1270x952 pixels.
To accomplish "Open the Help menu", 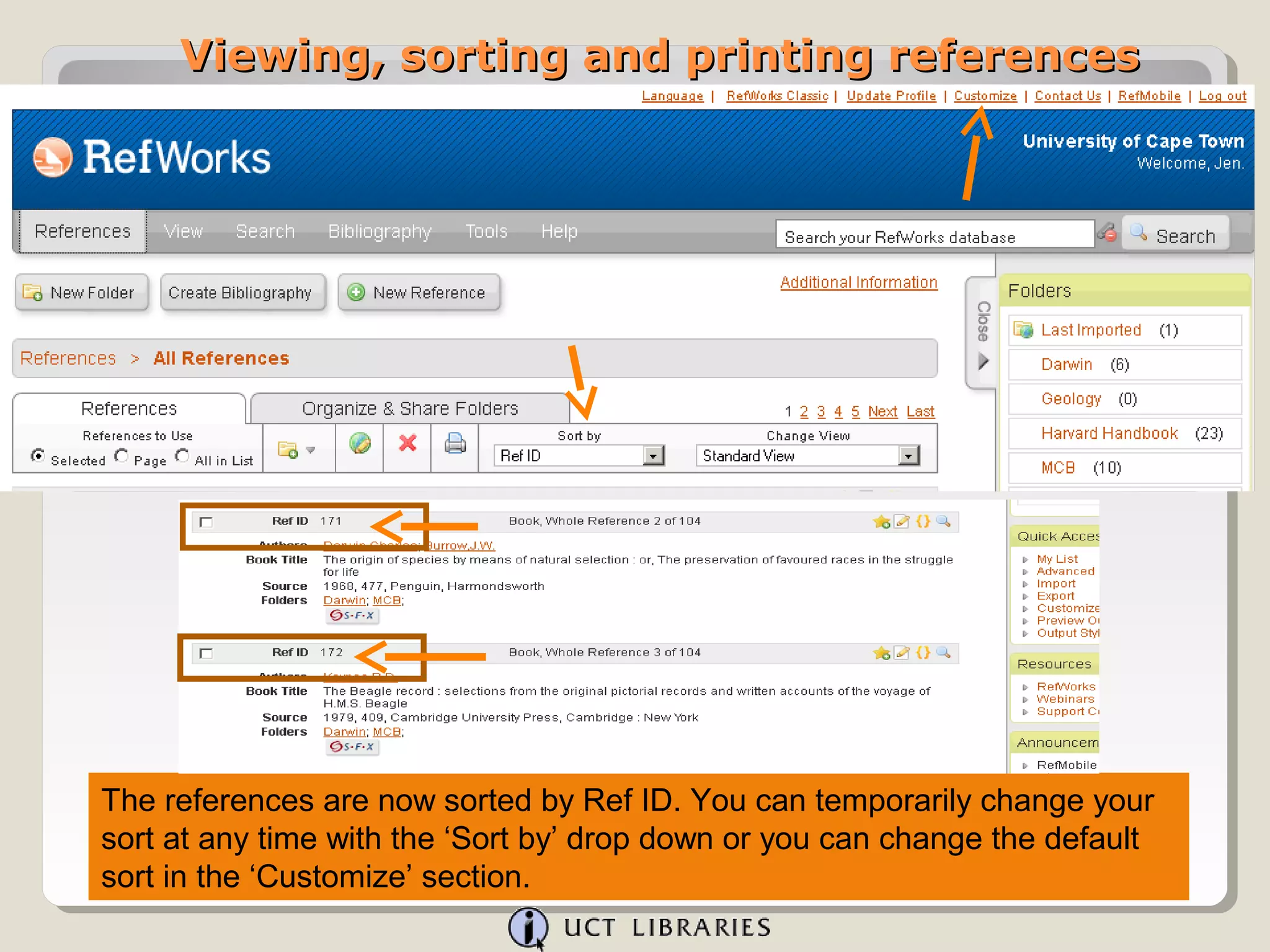I will click(559, 231).
